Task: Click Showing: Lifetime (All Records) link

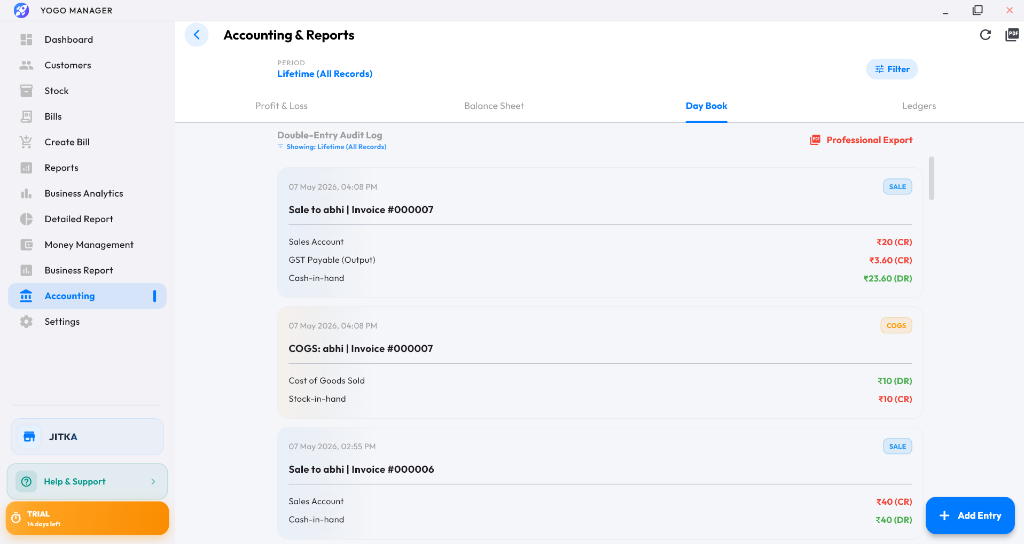Action: tap(336, 147)
